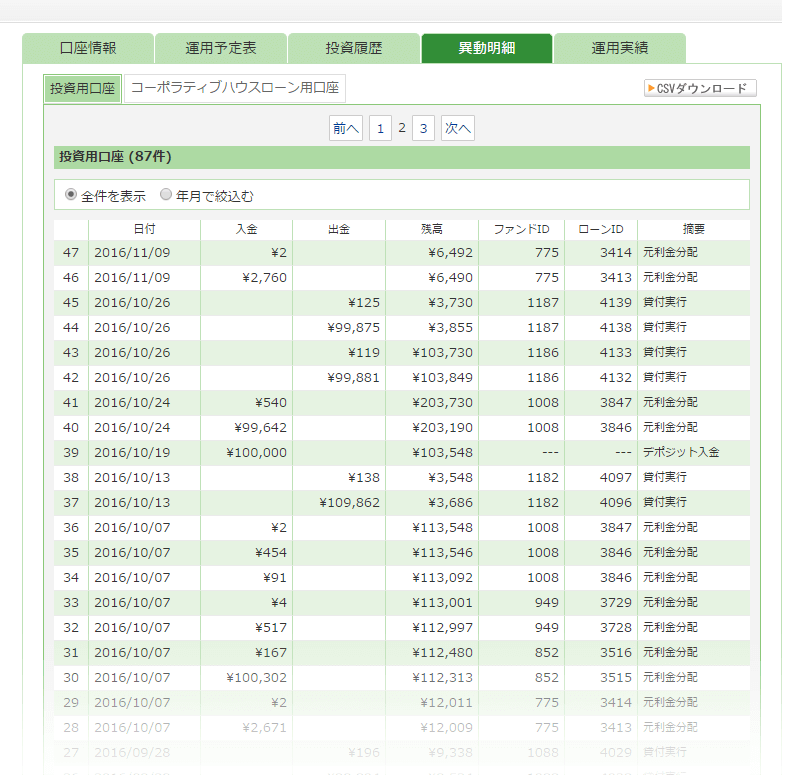
Task: Click withdrawal ¥138 in row 38
Action: coord(364,477)
